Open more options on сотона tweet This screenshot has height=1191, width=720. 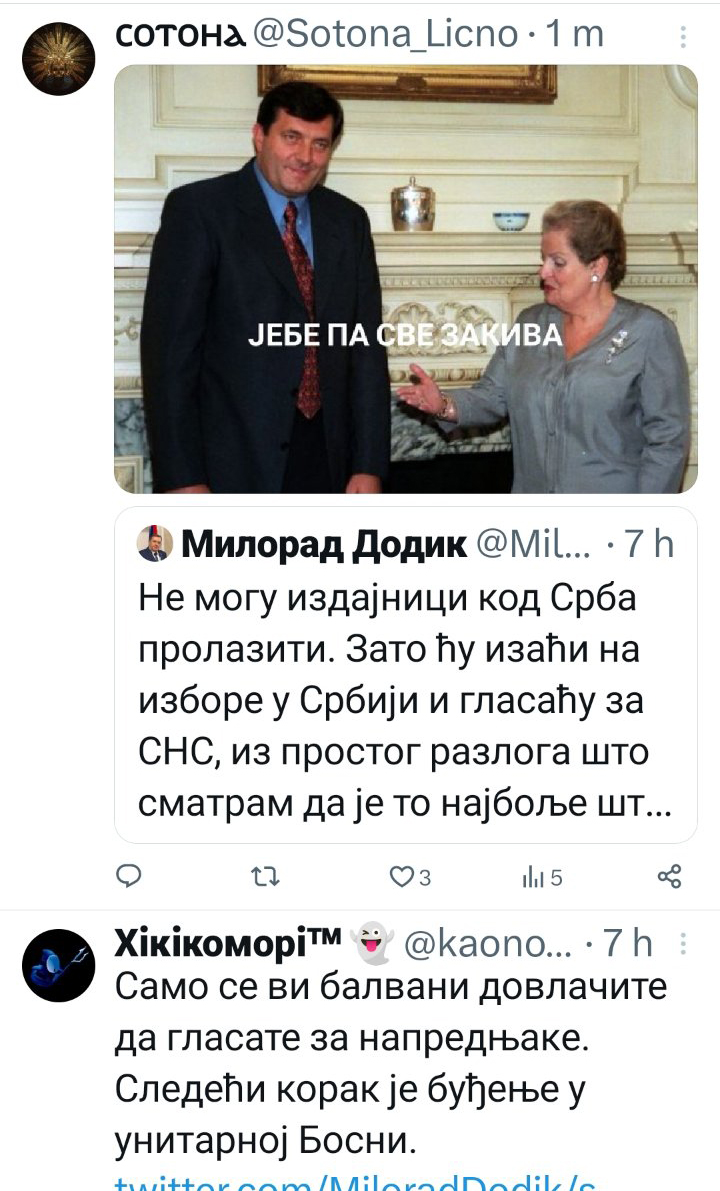coord(683,36)
